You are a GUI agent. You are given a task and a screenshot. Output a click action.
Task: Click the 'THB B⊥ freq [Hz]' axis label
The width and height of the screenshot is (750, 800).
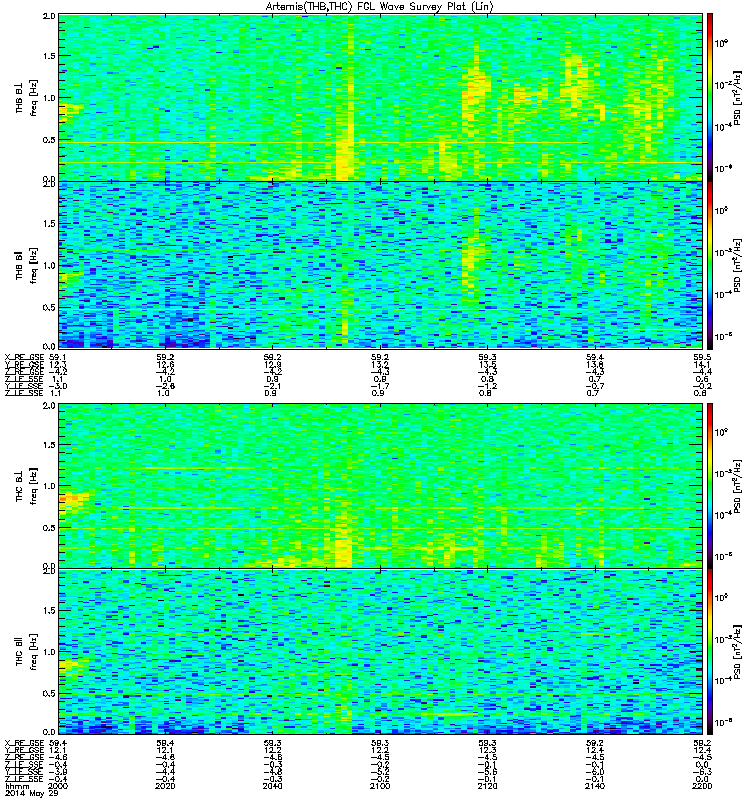tap(26, 98)
